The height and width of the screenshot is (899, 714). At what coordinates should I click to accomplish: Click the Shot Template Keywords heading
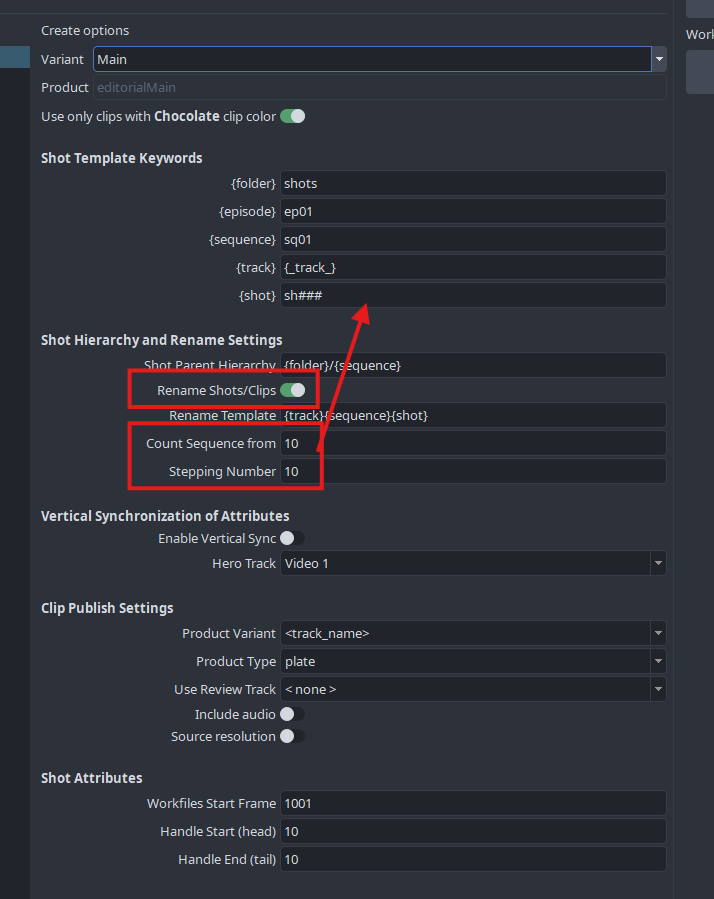click(x=122, y=158)
